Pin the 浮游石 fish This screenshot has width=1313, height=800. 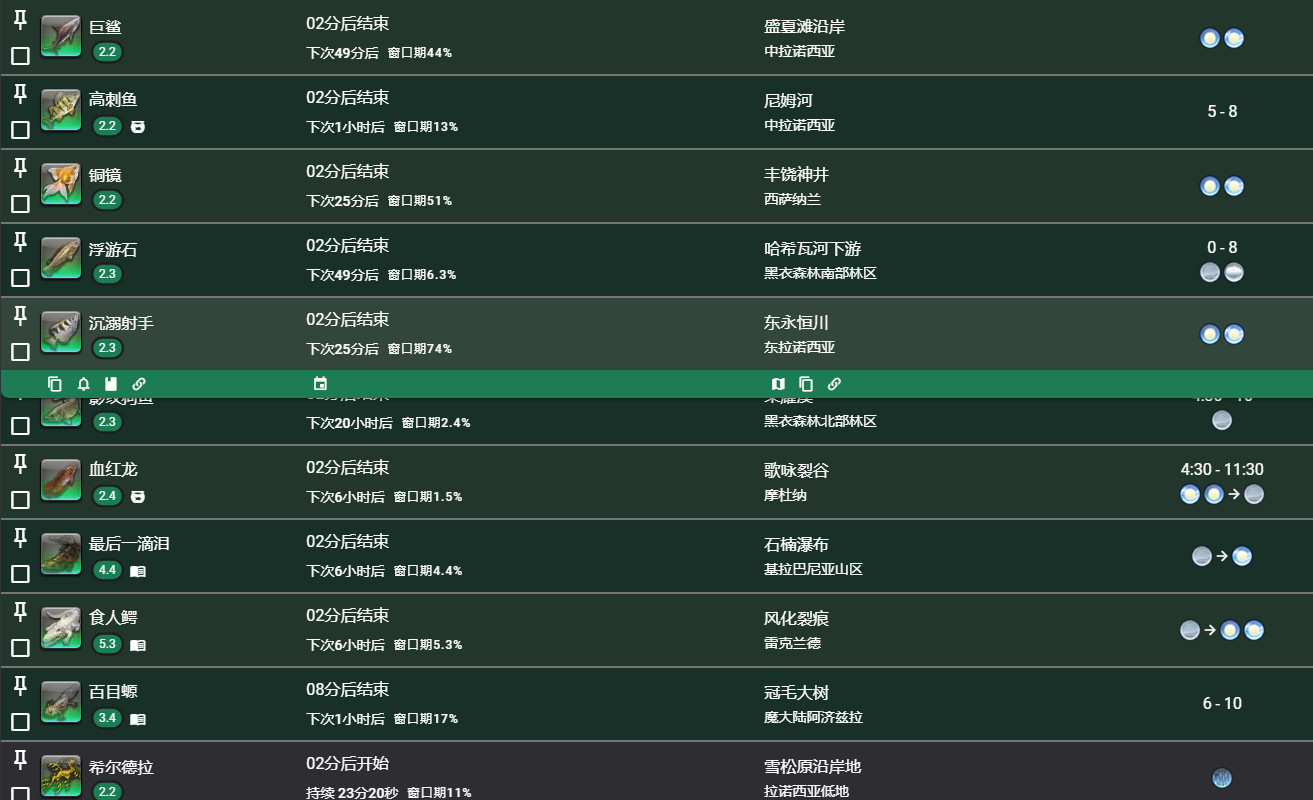pyautogui.click(x=20, y=242)
